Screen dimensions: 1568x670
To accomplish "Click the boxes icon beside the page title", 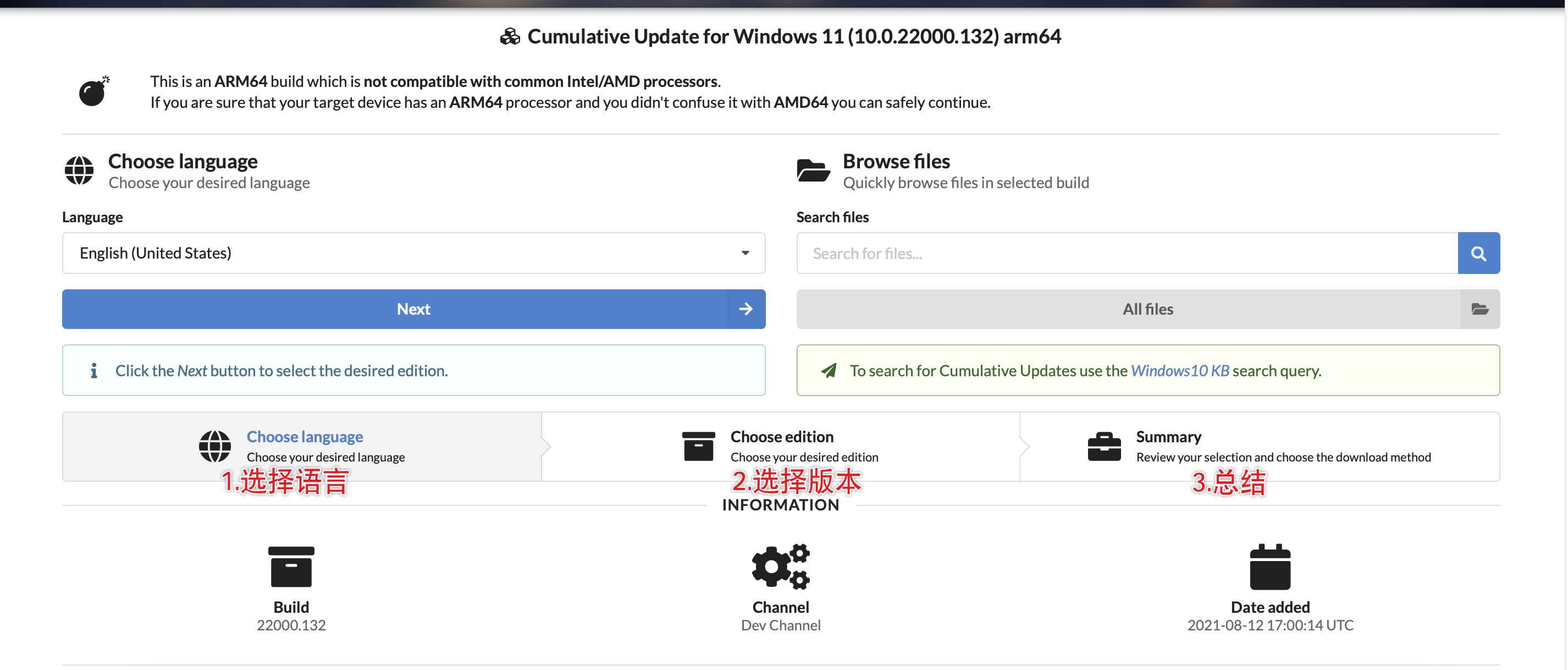I will click(510, 36).
